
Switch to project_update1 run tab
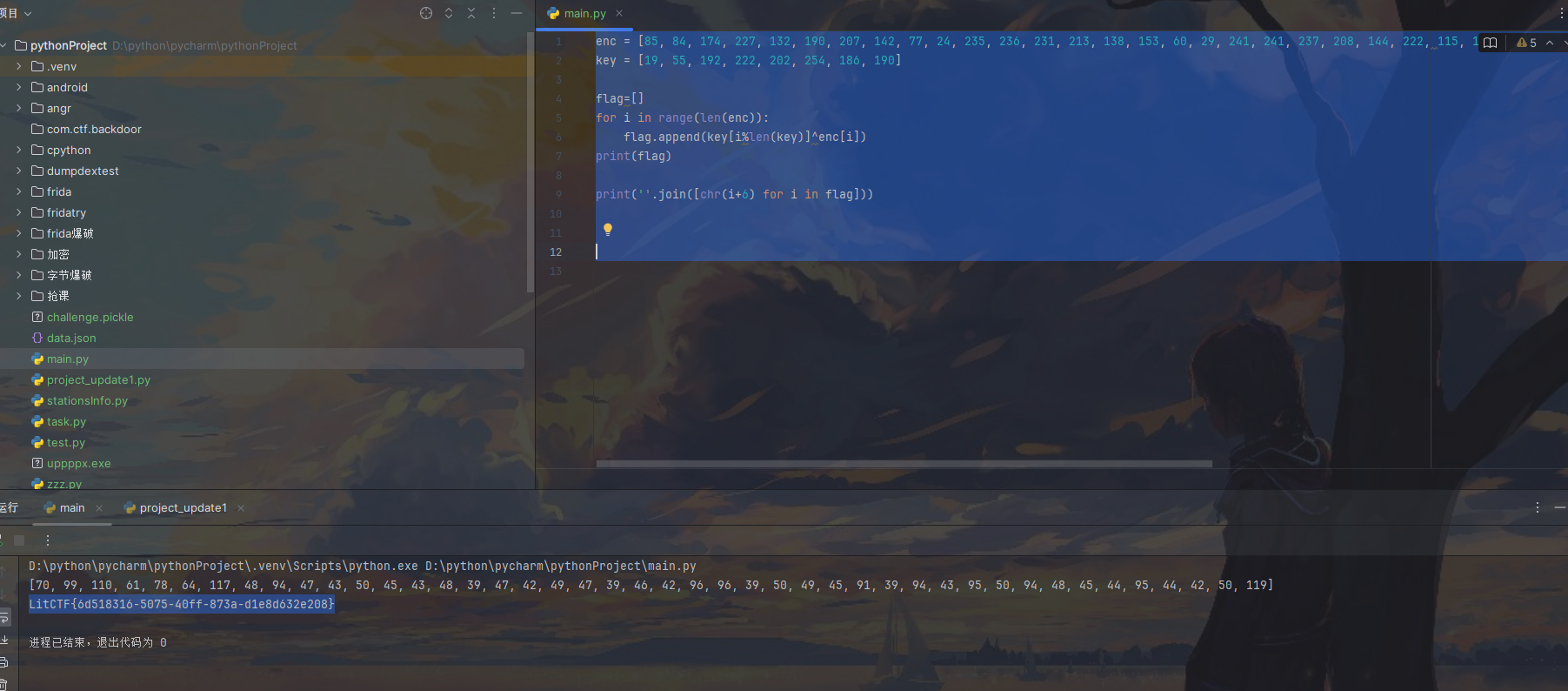pos(183,508)
